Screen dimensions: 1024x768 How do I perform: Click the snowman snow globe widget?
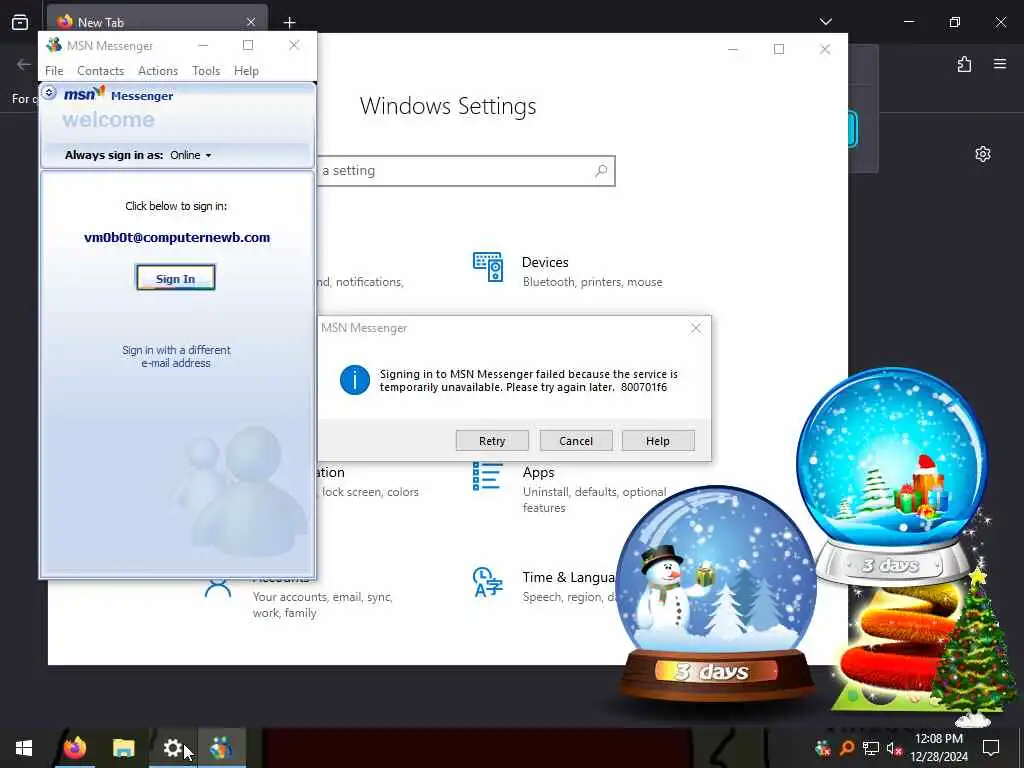point(716,591)
